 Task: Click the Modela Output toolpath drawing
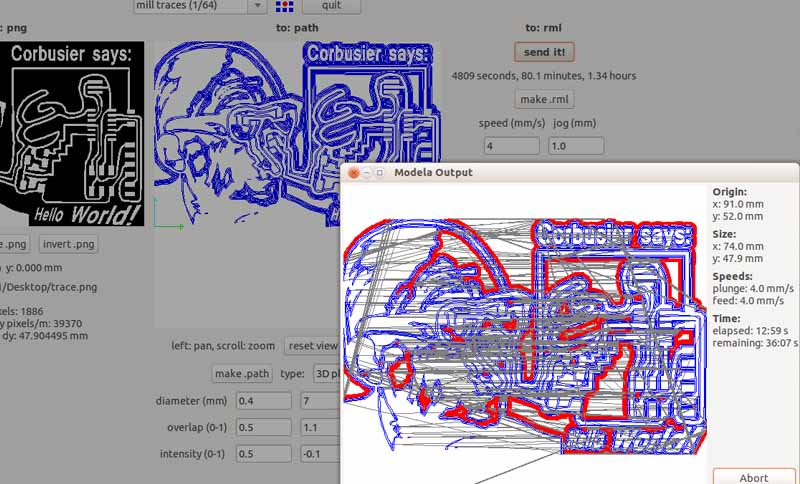526,337
